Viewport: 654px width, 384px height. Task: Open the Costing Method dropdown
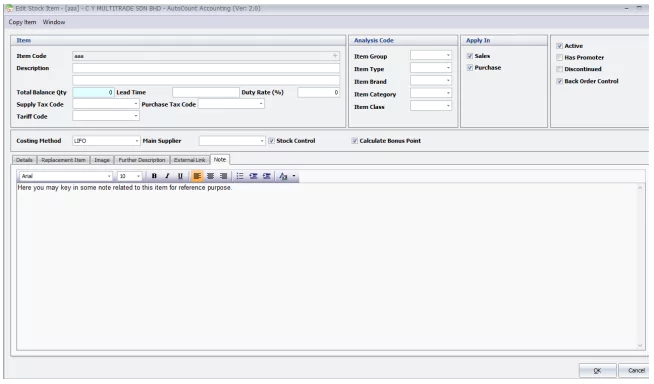click(x=137, y=141)
